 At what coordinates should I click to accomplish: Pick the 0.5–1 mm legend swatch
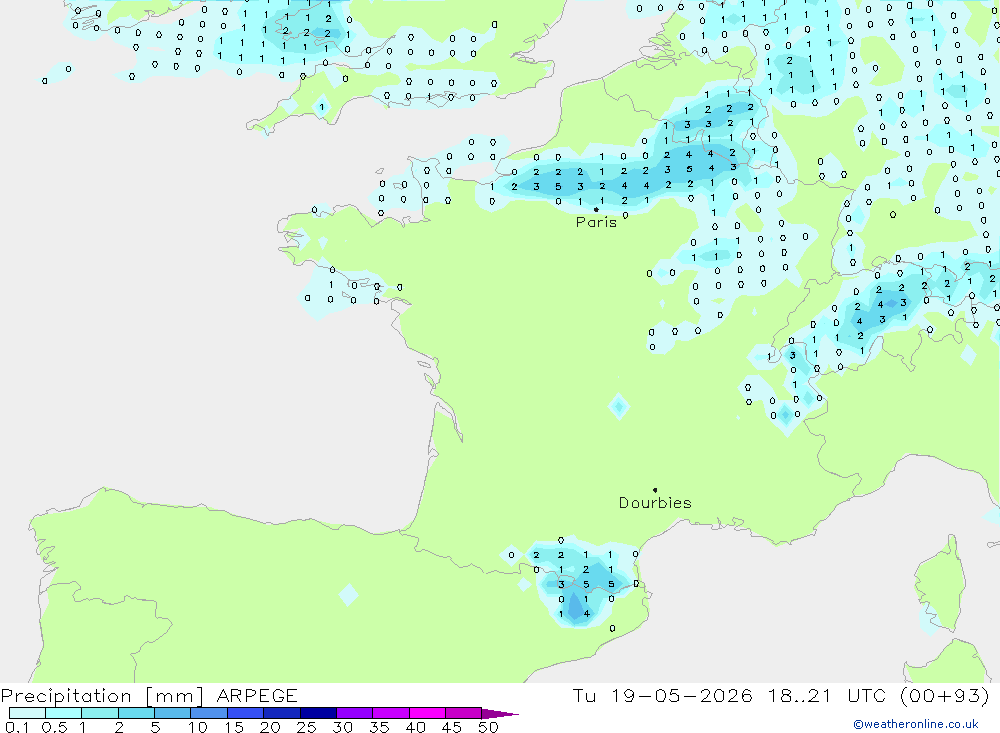point(64,713)
